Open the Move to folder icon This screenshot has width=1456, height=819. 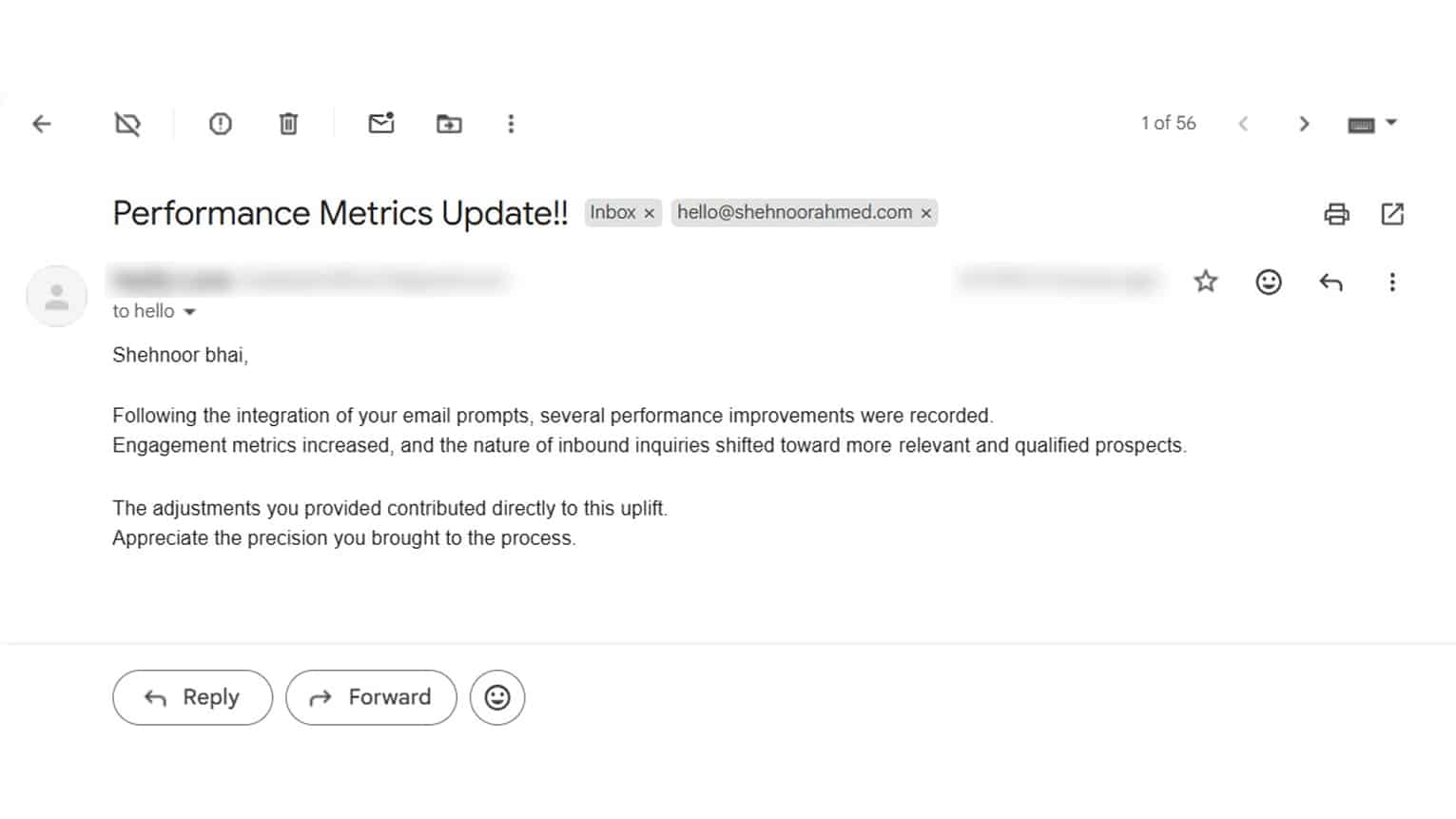pos(449,124)
